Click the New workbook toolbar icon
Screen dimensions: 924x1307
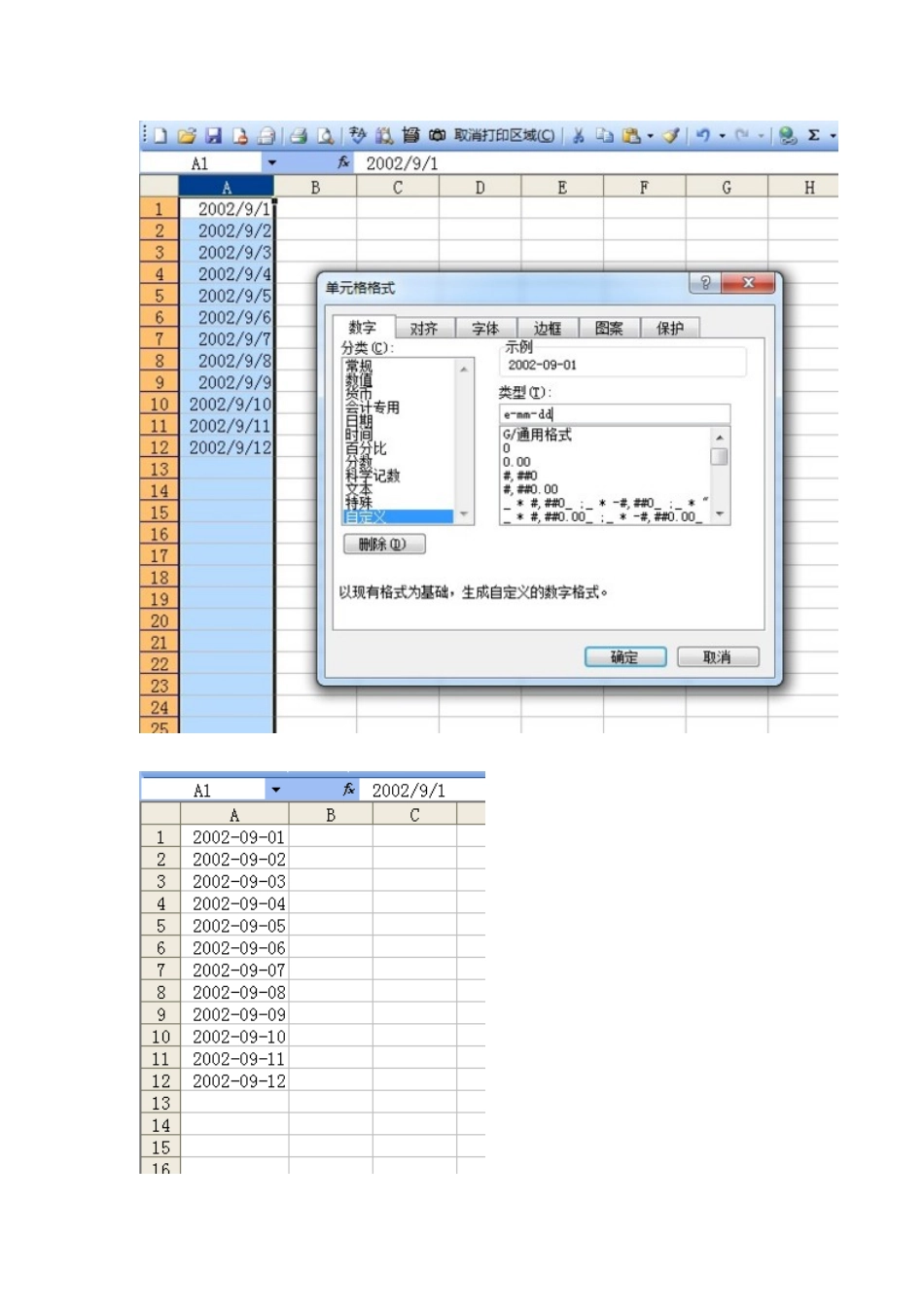[161, 136]
